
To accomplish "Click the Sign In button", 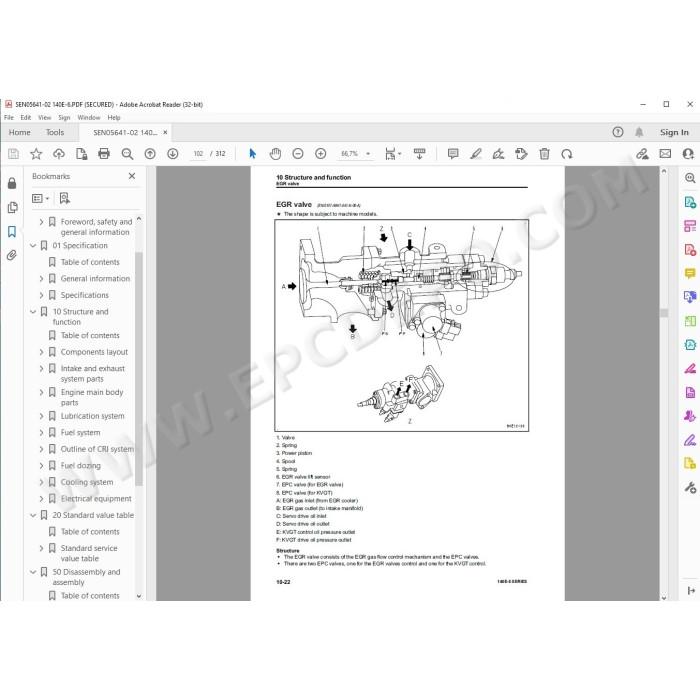I will coord(674,132).
